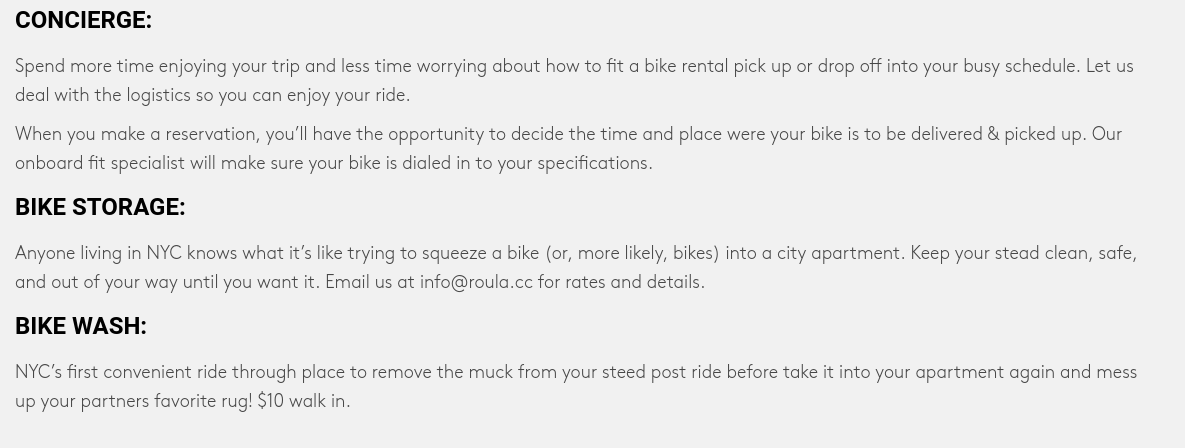Click the BIKE WASH heading
The image size is (1185, 448).
(81, 326)
